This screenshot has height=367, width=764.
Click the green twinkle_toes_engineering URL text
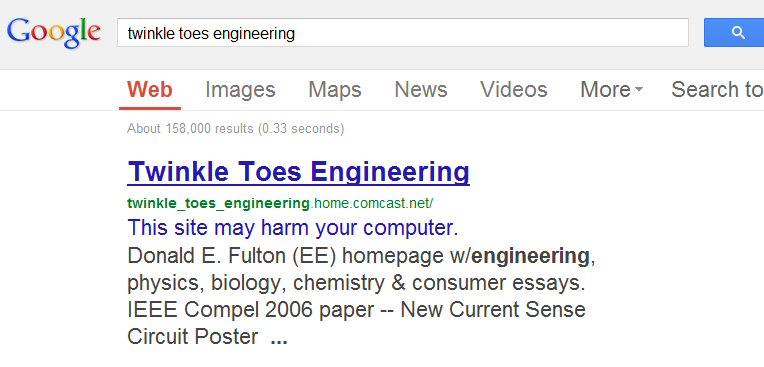point(218,203)
